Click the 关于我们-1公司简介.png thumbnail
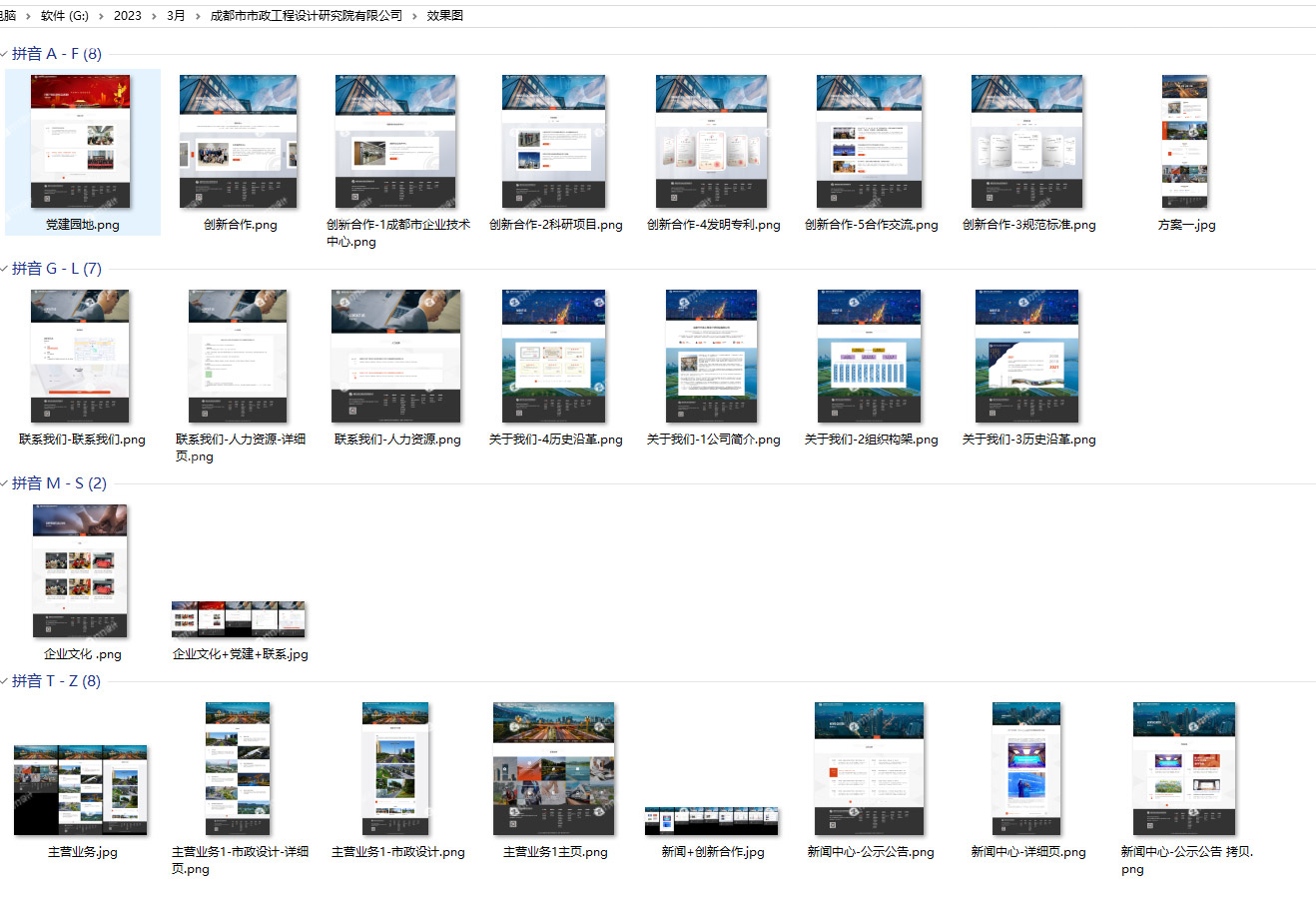1316x904 pixels. pyautogui.click(x=711, y=357)
